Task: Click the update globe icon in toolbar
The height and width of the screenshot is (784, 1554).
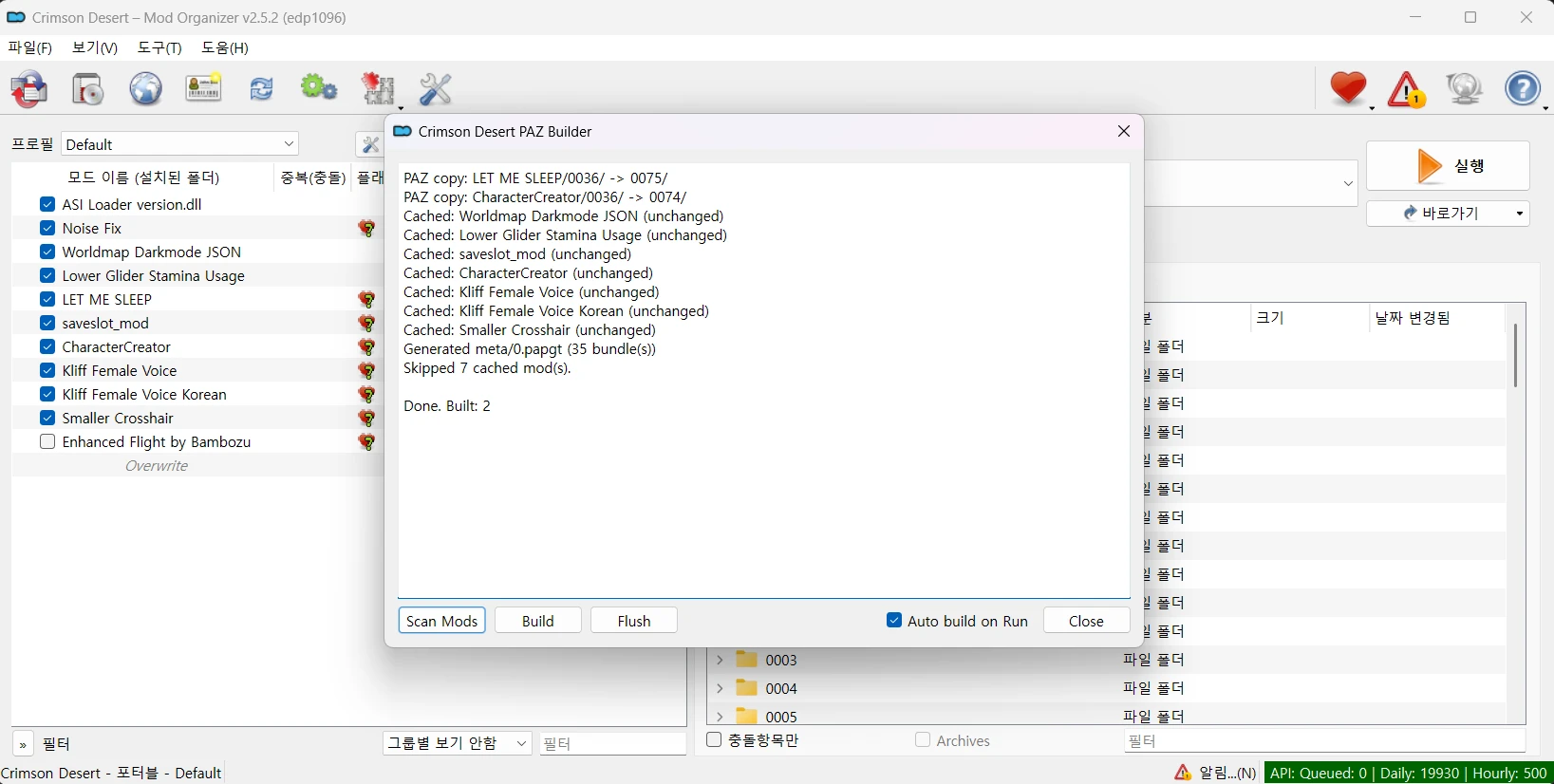Action: (x=1465, y=89)
